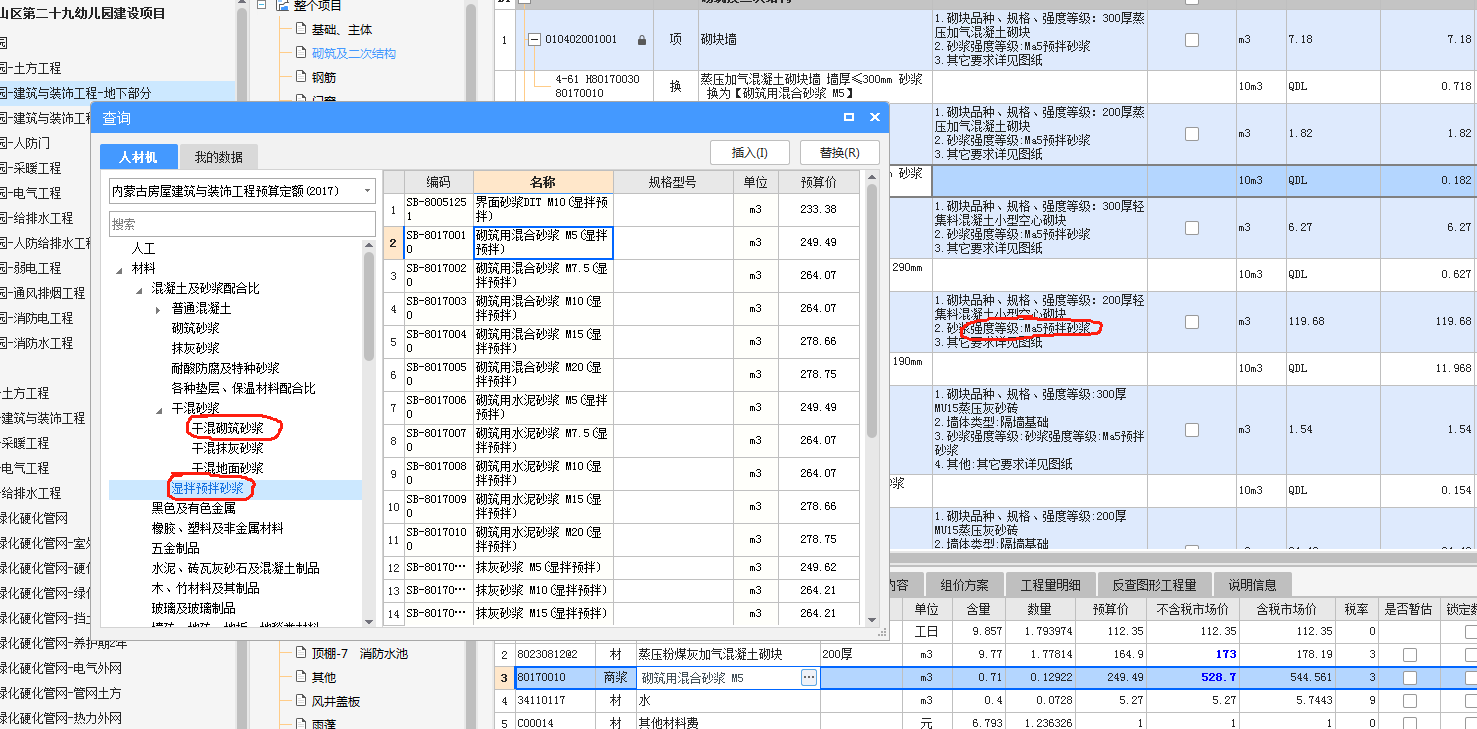Viewport: 1477px width, 729px height.
Task: Toggle 是否暂估 for 砌筑用混合砂浆 M5
Action: pos(1410,678)
